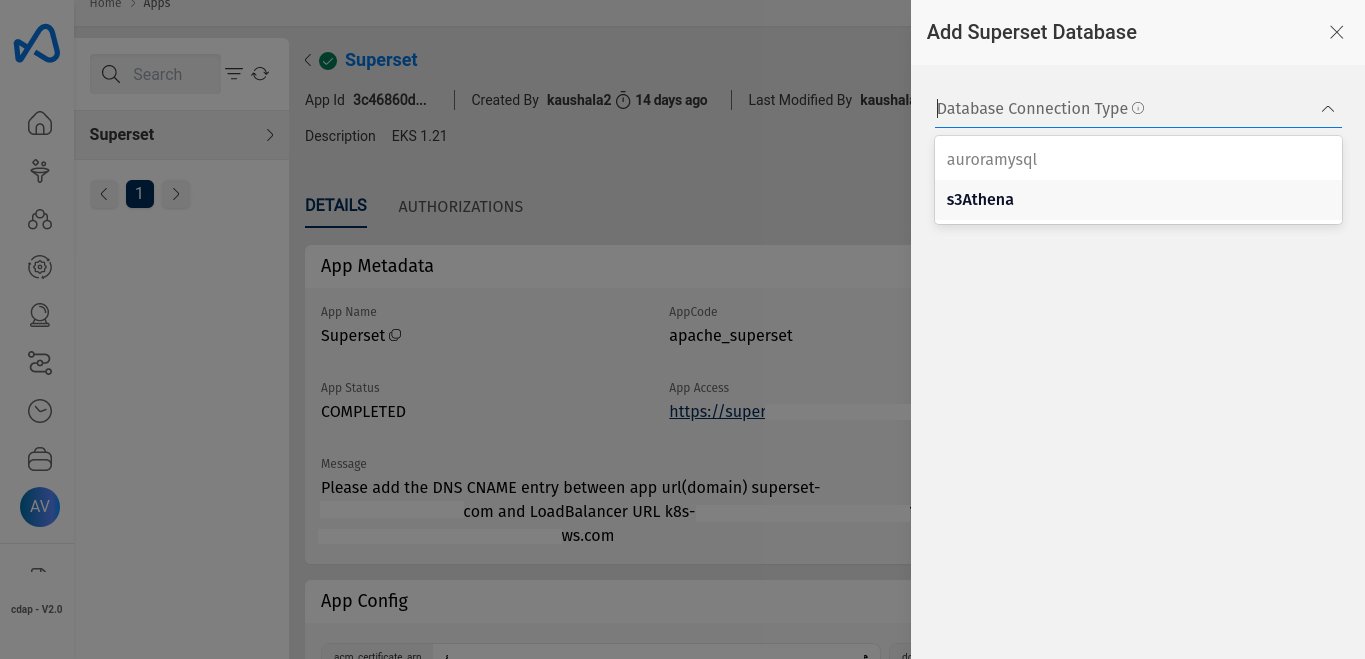Go to the previous page of apps
The height and width of the screenshot is (659, 1365).
[x=104, y=194]
